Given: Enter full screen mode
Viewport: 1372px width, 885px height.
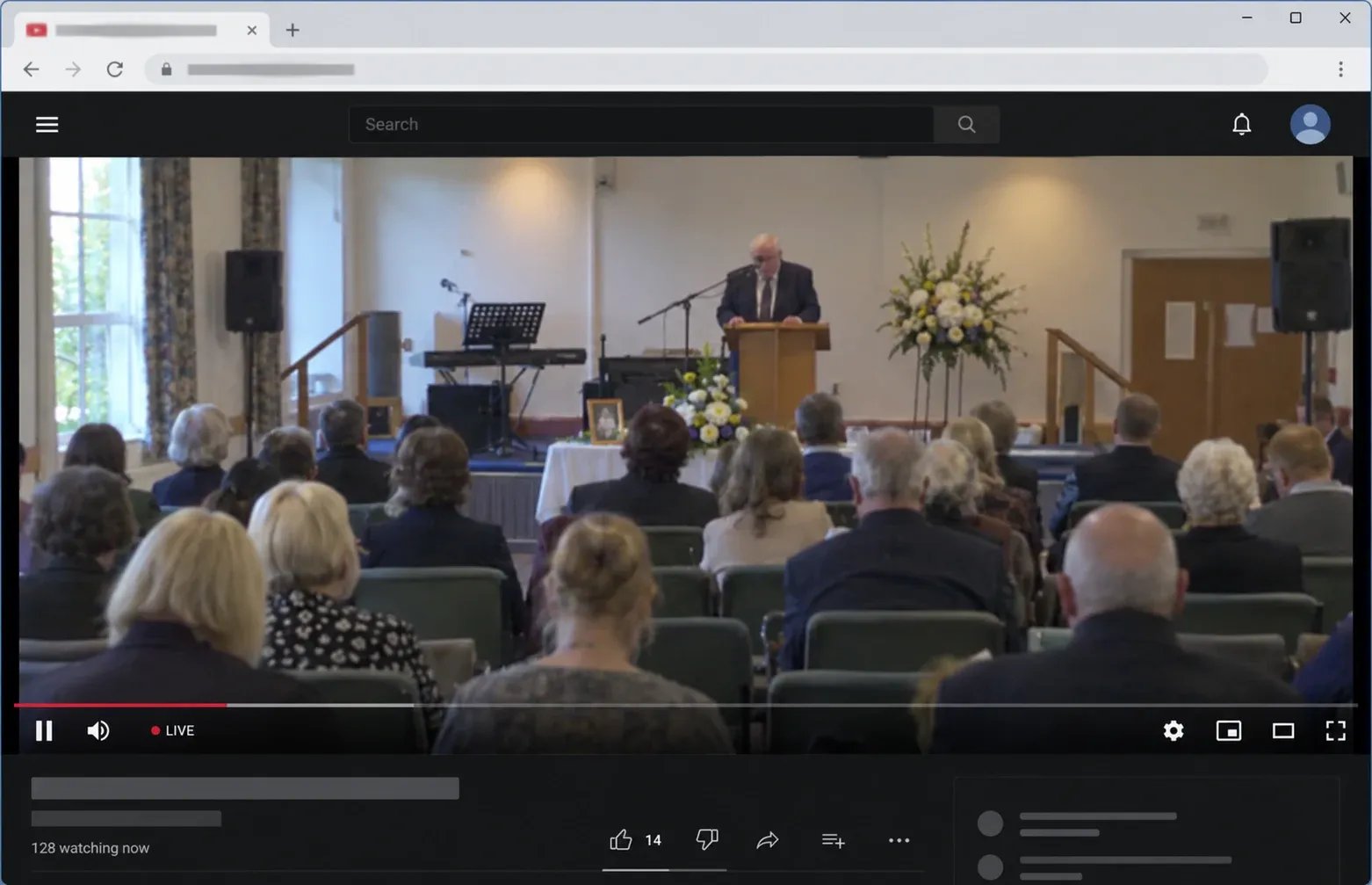Looking at the screenshot, I should [1335, 730].
